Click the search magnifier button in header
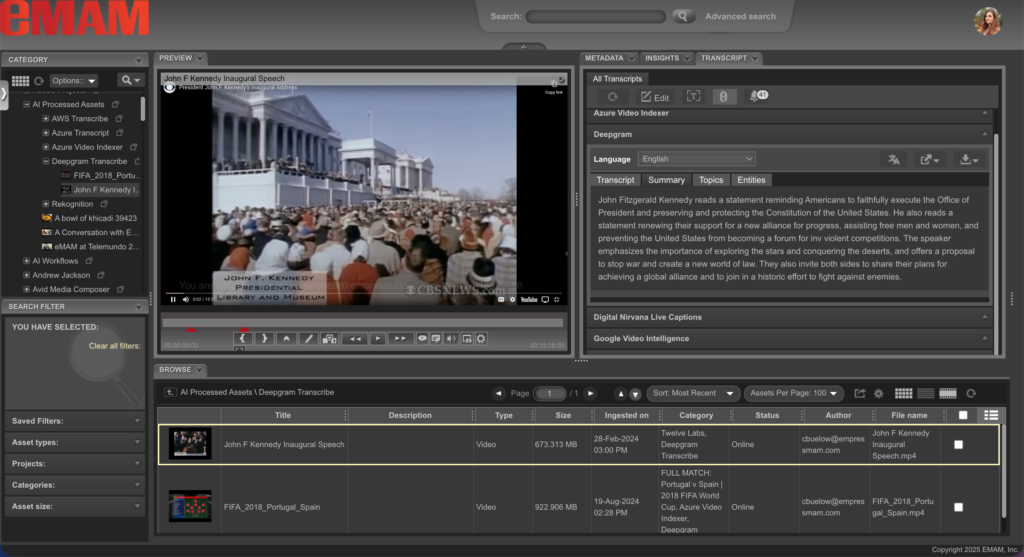Viewport: 1024px width, 557px height. [x=682, y=16]
